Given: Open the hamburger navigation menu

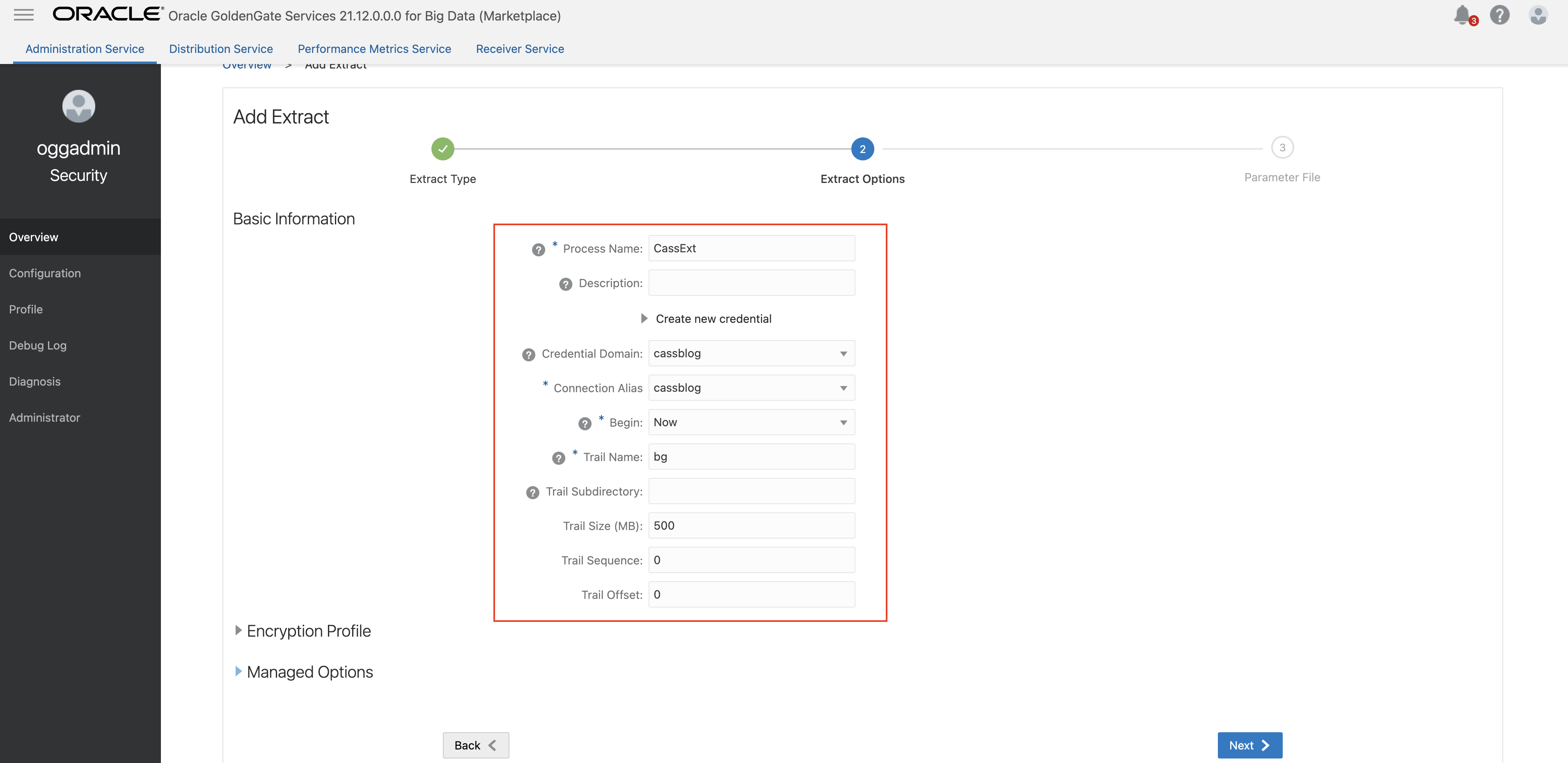Looking at the screenshot, I should pos(24,15).
